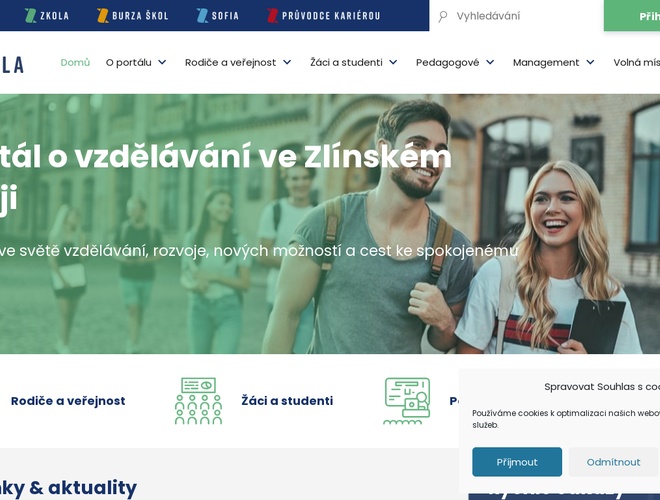The image size is (660, 500).
Task: Open the Žáci a studenti dropdown chevron
Action: click(x=393, y=62)
